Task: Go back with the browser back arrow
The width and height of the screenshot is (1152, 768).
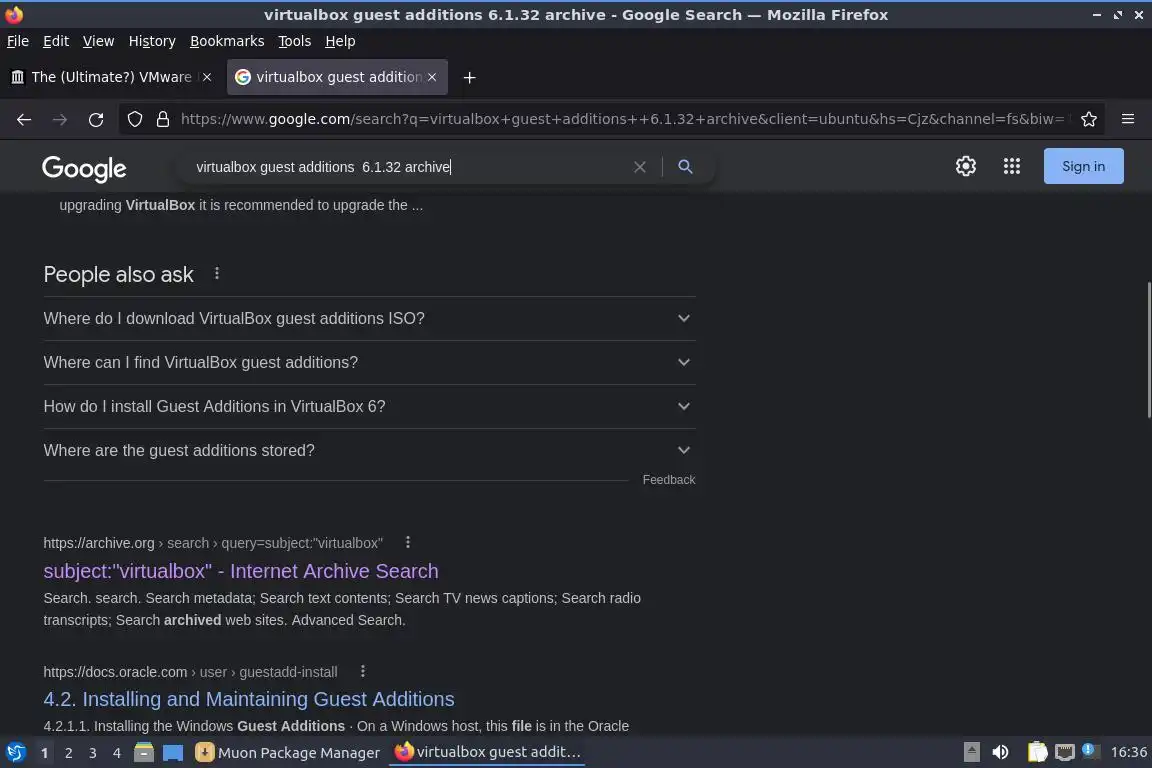Action: click(24, 120)
